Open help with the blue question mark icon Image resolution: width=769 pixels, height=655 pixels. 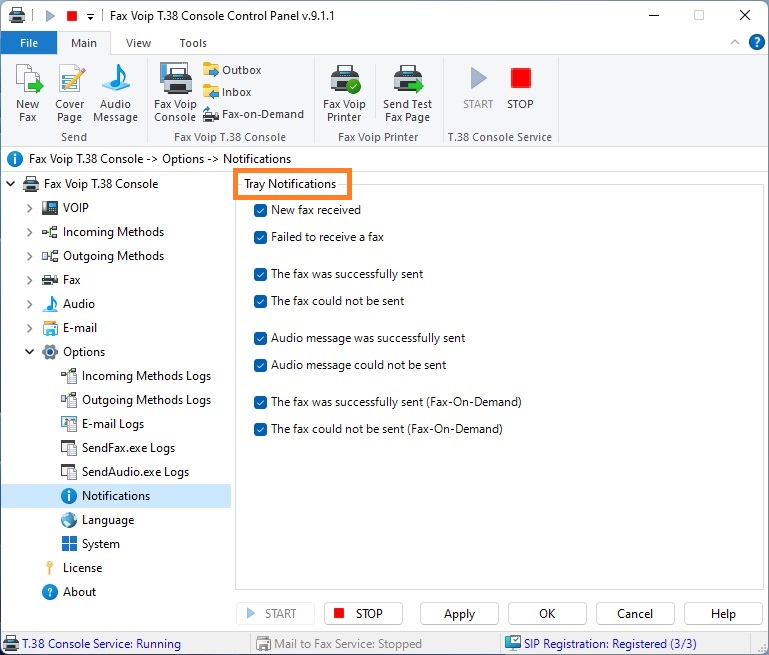(x=756, y=42)
